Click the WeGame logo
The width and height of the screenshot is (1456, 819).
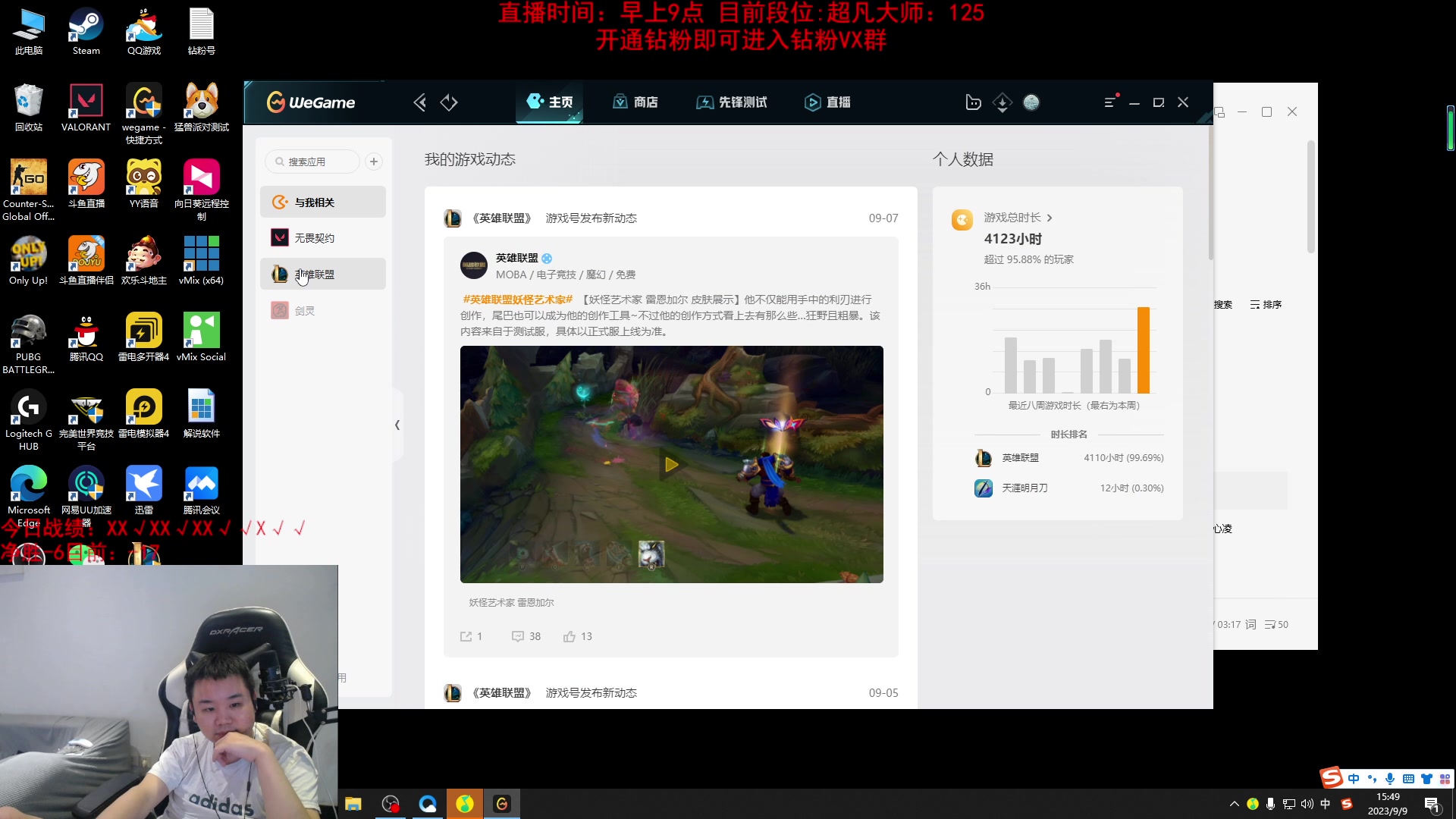point(311,102)
